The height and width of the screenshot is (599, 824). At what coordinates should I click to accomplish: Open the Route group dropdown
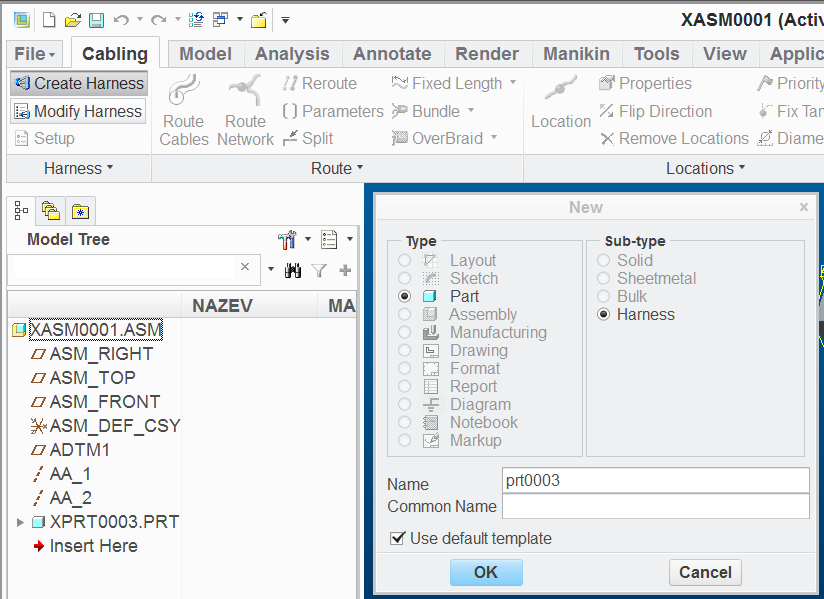(337, 168)
